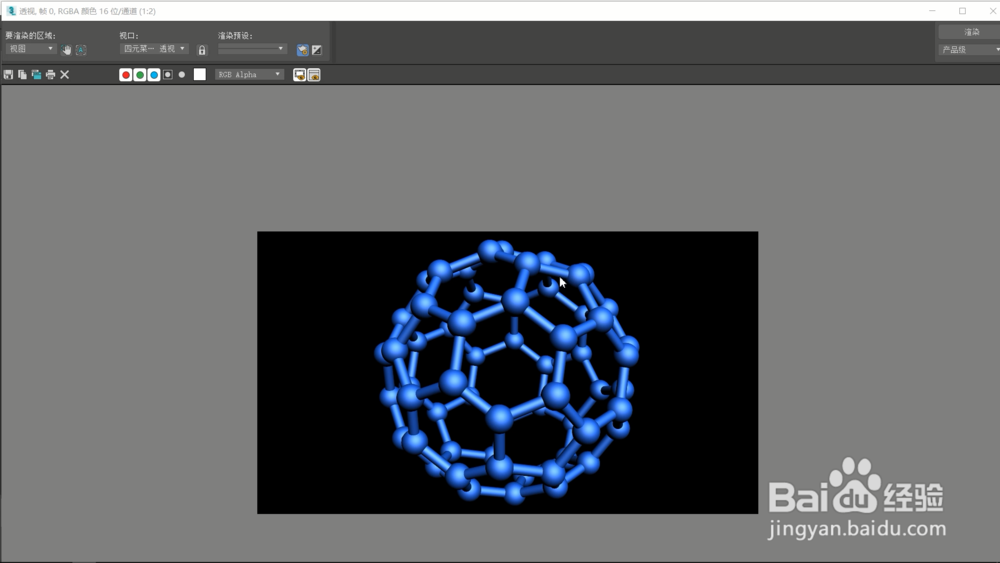Open the viewport selection dropdown
This screenshot has height=563, width=1000.
[x=154, y=48]
